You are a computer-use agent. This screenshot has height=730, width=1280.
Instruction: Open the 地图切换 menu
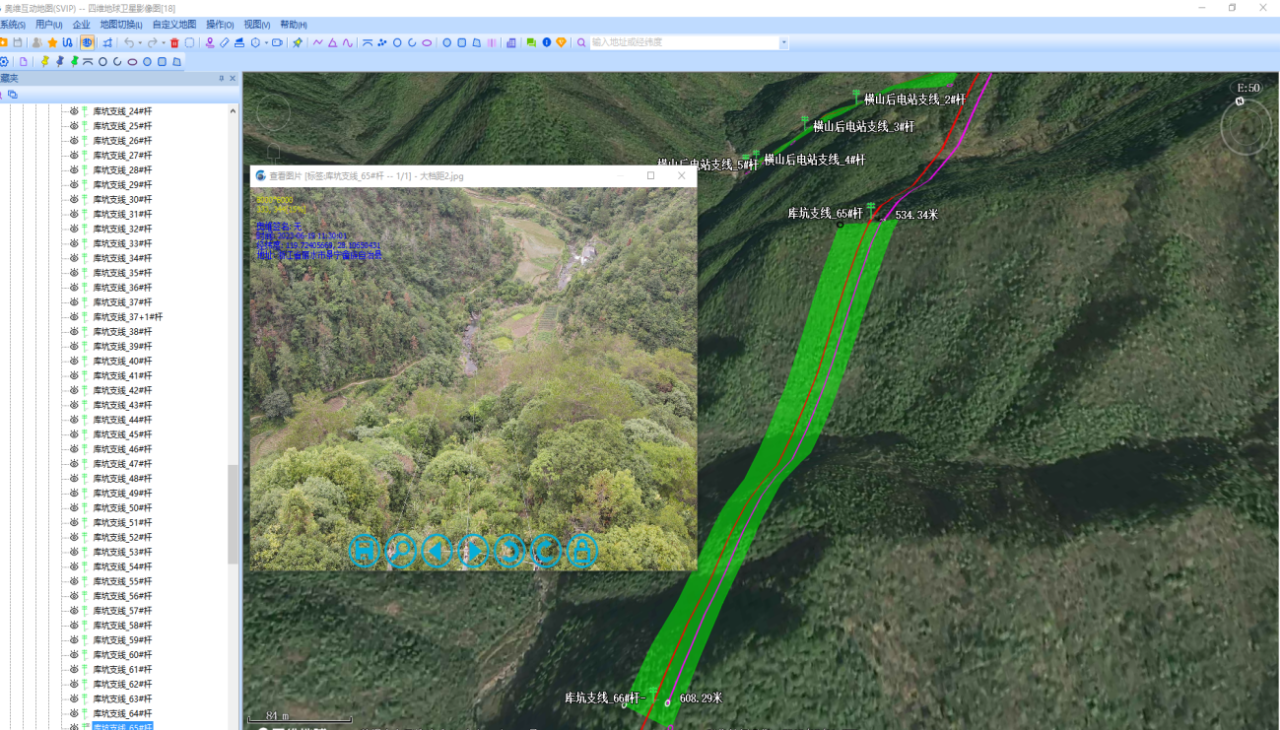click(x=121, y=24)
